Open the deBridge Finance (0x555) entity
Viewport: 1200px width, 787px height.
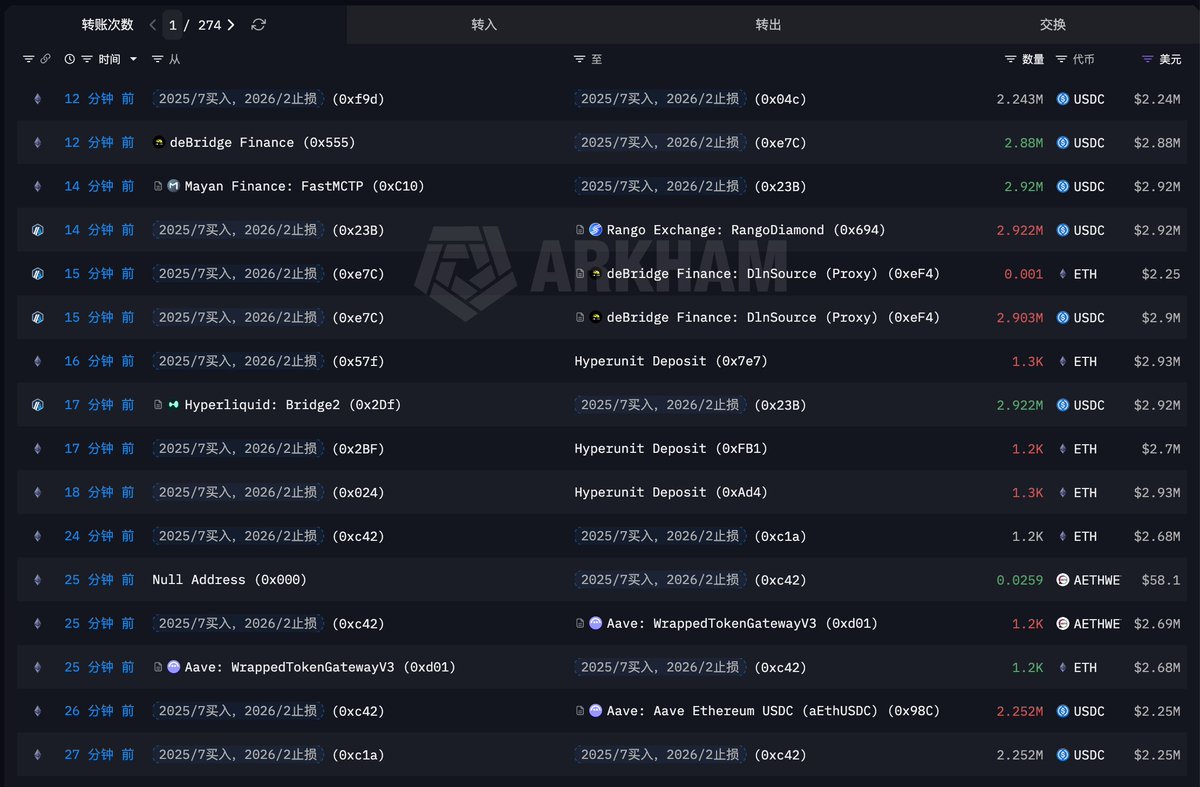[x=262, y=143]
